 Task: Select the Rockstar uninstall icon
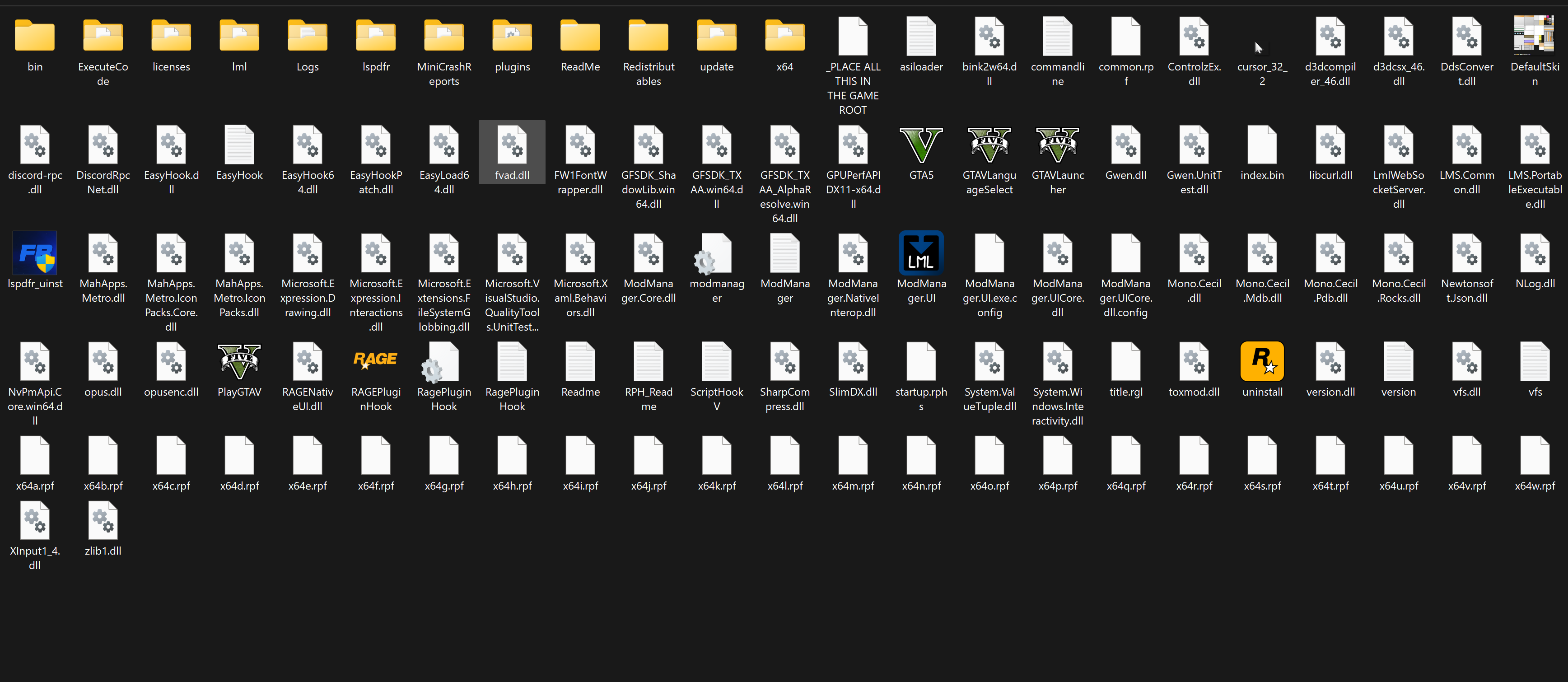click(1262, 363)
